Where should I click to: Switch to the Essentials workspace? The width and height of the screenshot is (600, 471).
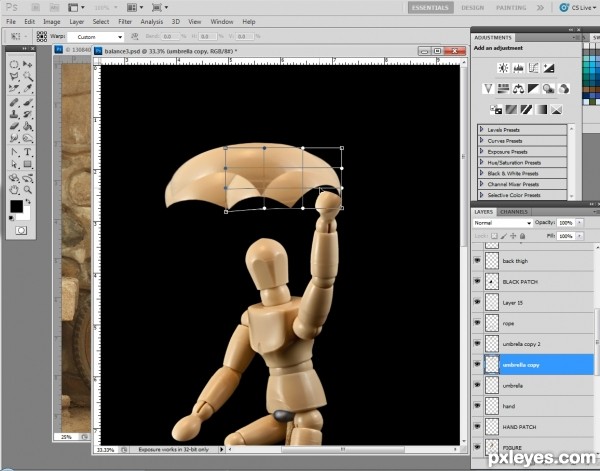click(430, 8)
